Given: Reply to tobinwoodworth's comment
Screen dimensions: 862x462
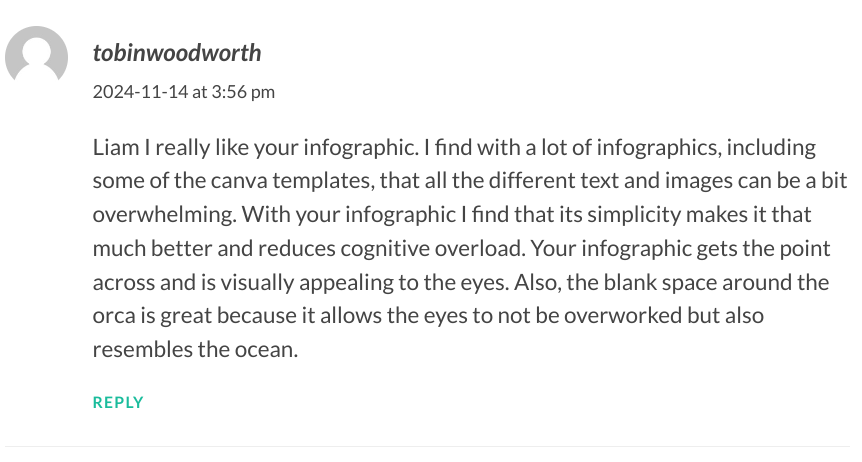Looking at the screenshot, I should coord(118,403).
